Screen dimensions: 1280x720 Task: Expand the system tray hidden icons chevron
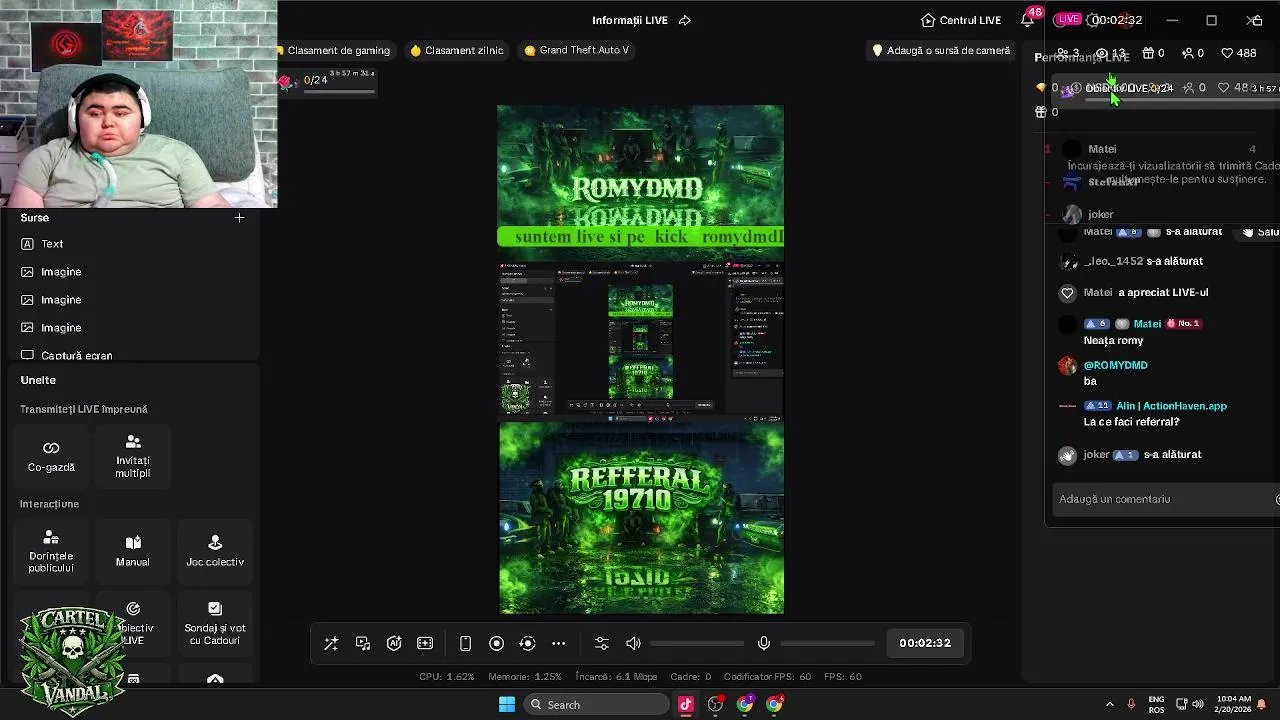coord(1109,705)
